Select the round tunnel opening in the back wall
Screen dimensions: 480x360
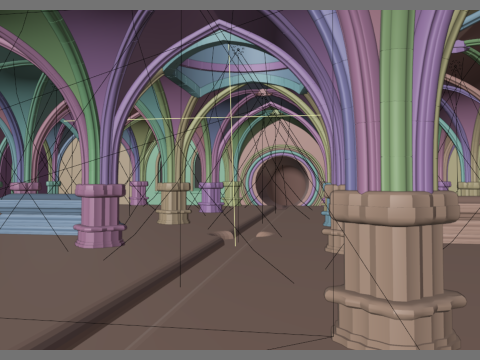(x=282, y=182)
